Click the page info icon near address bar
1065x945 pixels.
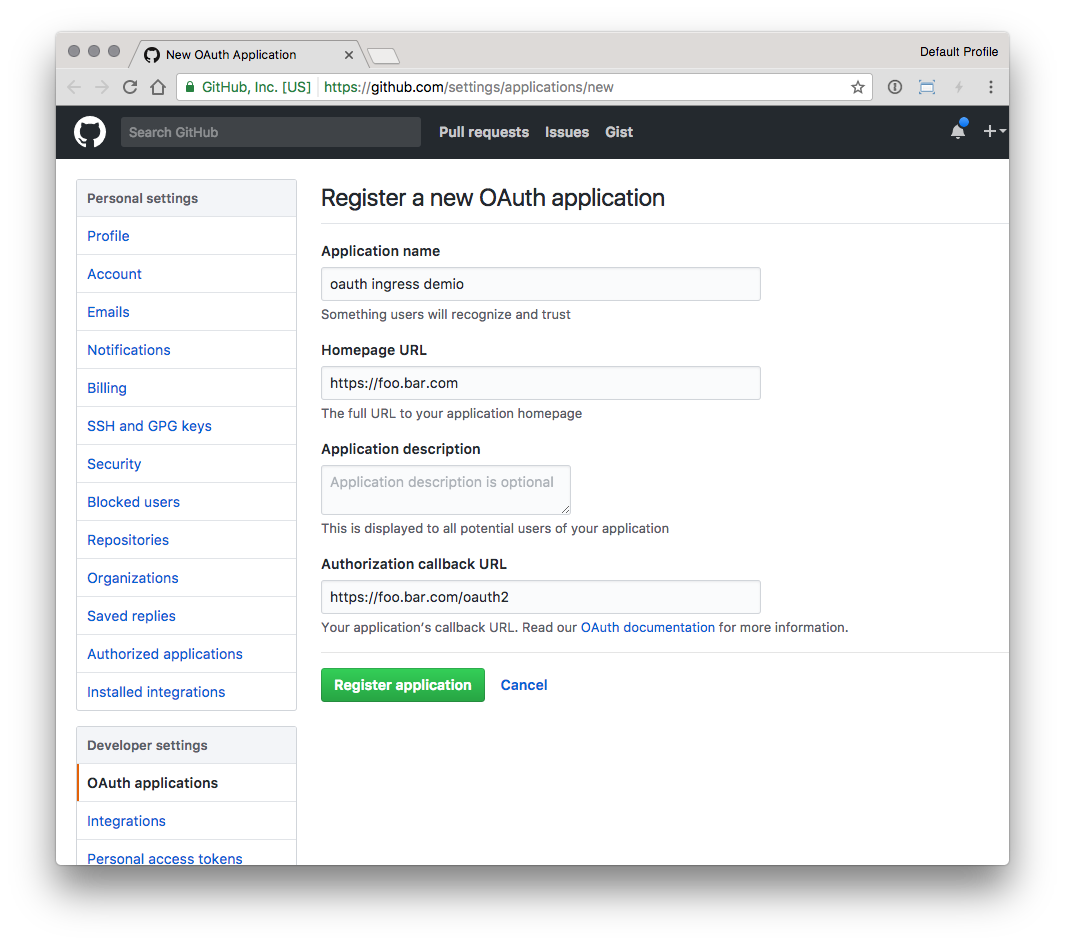(894, 87)
